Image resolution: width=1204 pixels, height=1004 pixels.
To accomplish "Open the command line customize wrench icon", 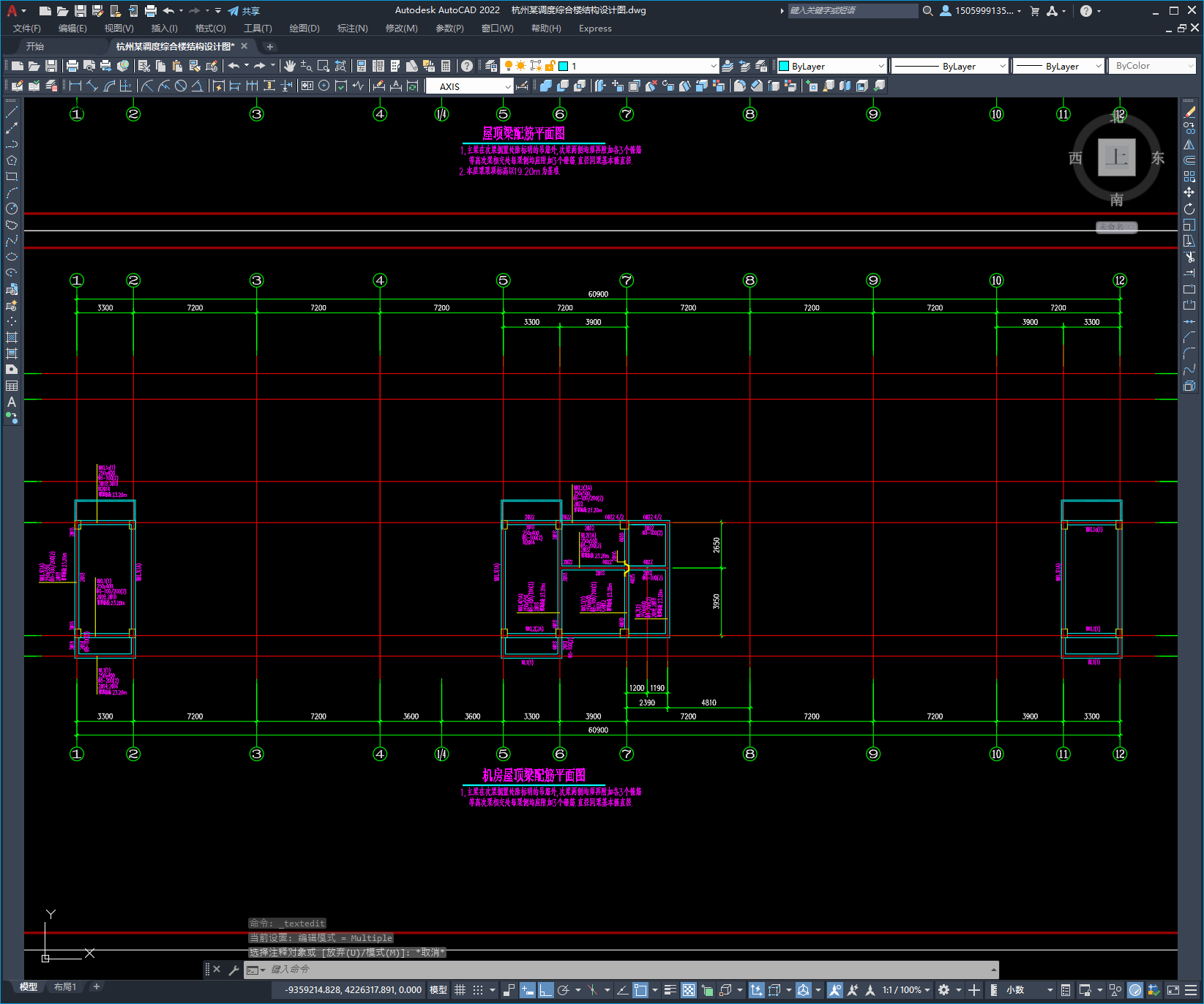I will pos(234,970).
